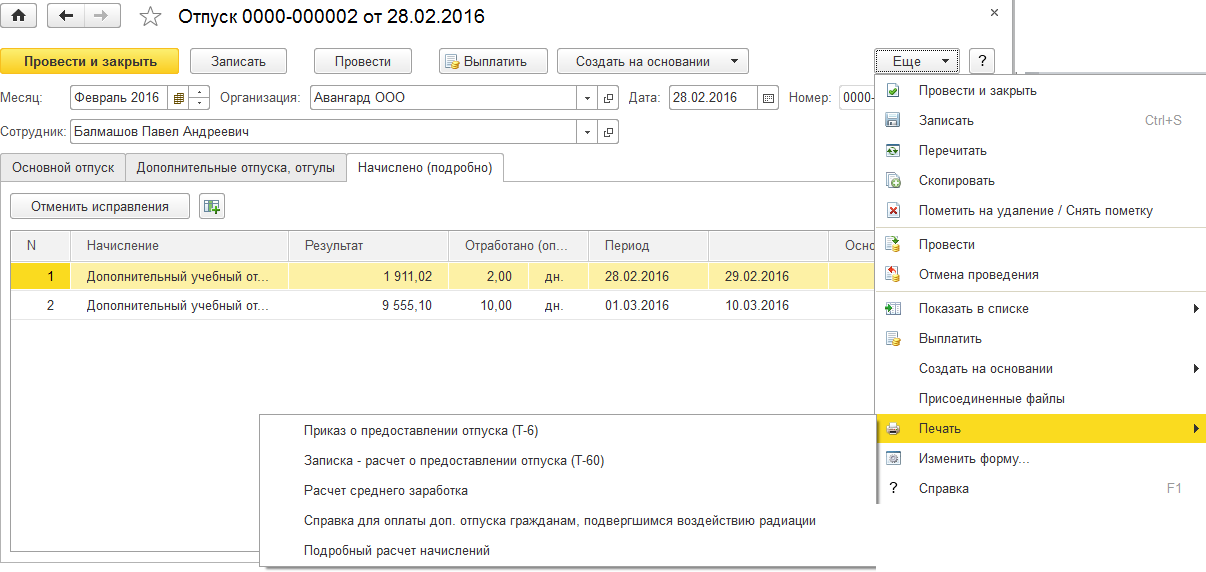Click the Выплатить toolbar button
1206x572 pixels.
(x=494, y=61)
